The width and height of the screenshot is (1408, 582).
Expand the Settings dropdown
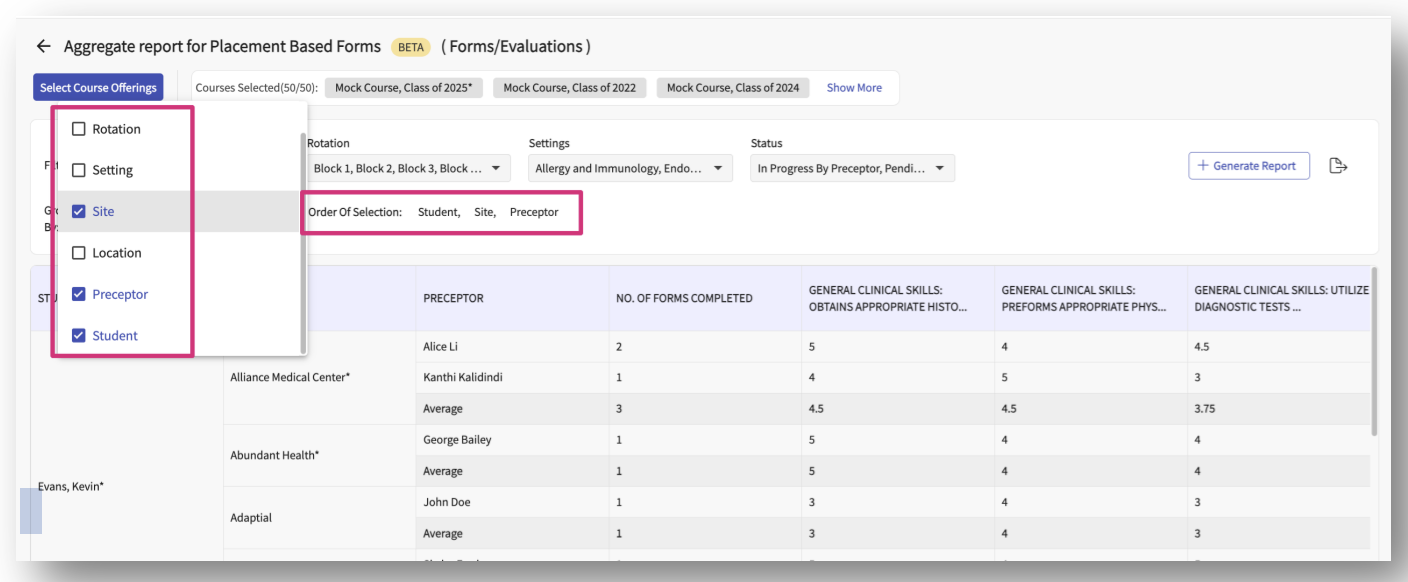click(630, 169)
